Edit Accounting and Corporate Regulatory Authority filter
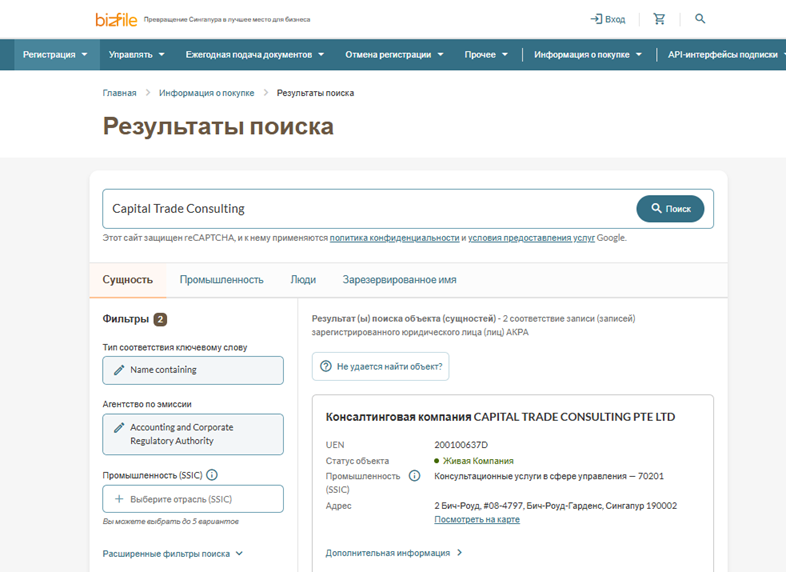The image size is (786, 572). [193, 434]
